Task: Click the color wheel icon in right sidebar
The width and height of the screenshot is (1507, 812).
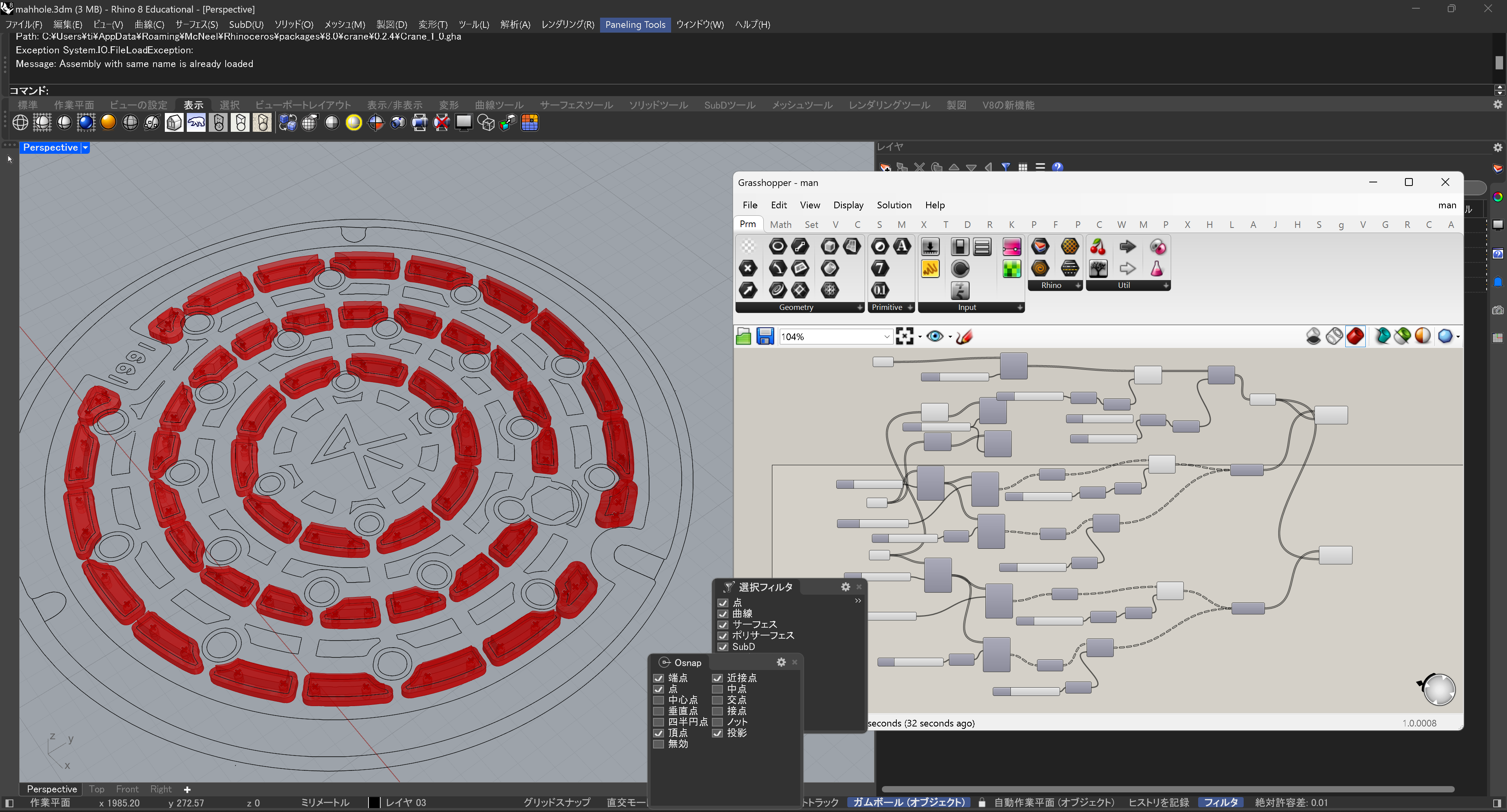Action: [x=1498, y=197]
